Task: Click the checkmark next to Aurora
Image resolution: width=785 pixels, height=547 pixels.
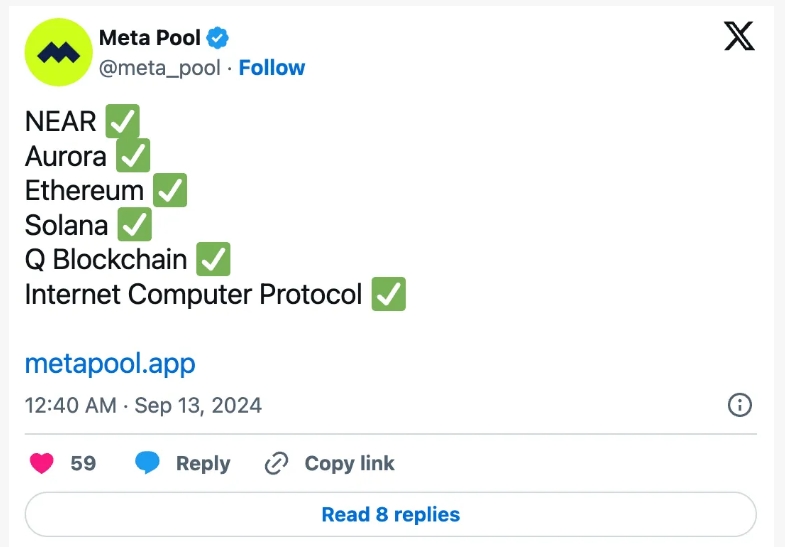Action: (x=133, y=156)
